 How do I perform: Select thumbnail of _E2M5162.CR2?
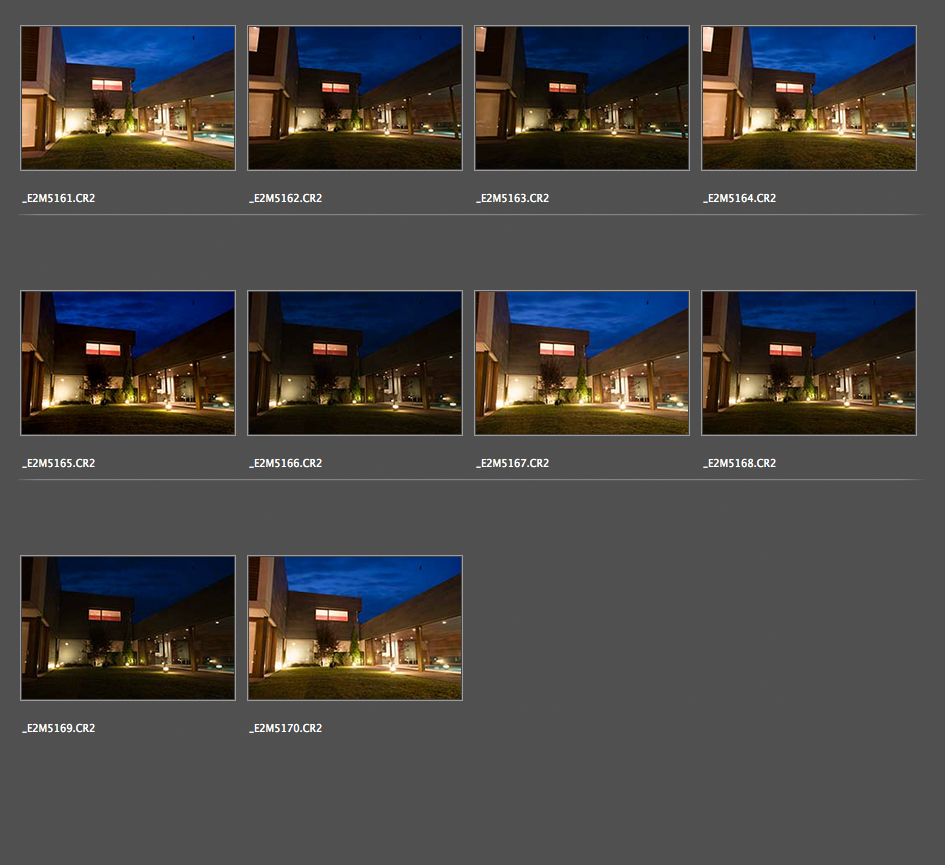(355, 98)
